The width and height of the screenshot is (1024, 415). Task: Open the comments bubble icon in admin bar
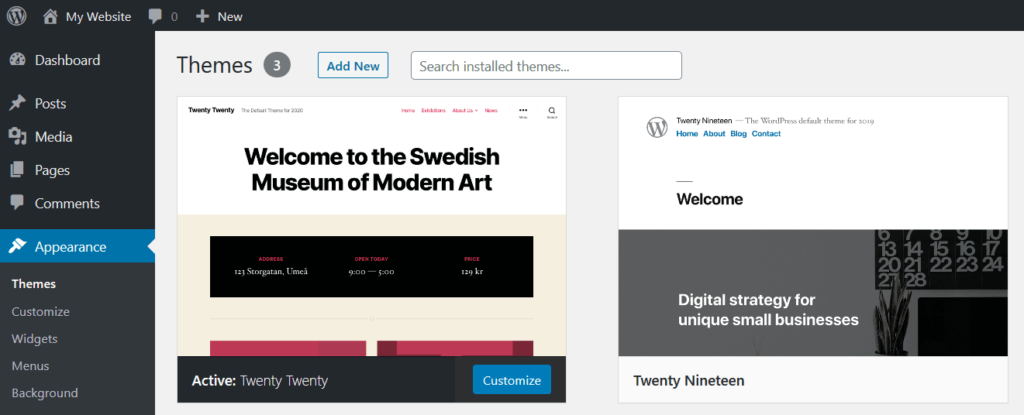[x=155, y=16]
